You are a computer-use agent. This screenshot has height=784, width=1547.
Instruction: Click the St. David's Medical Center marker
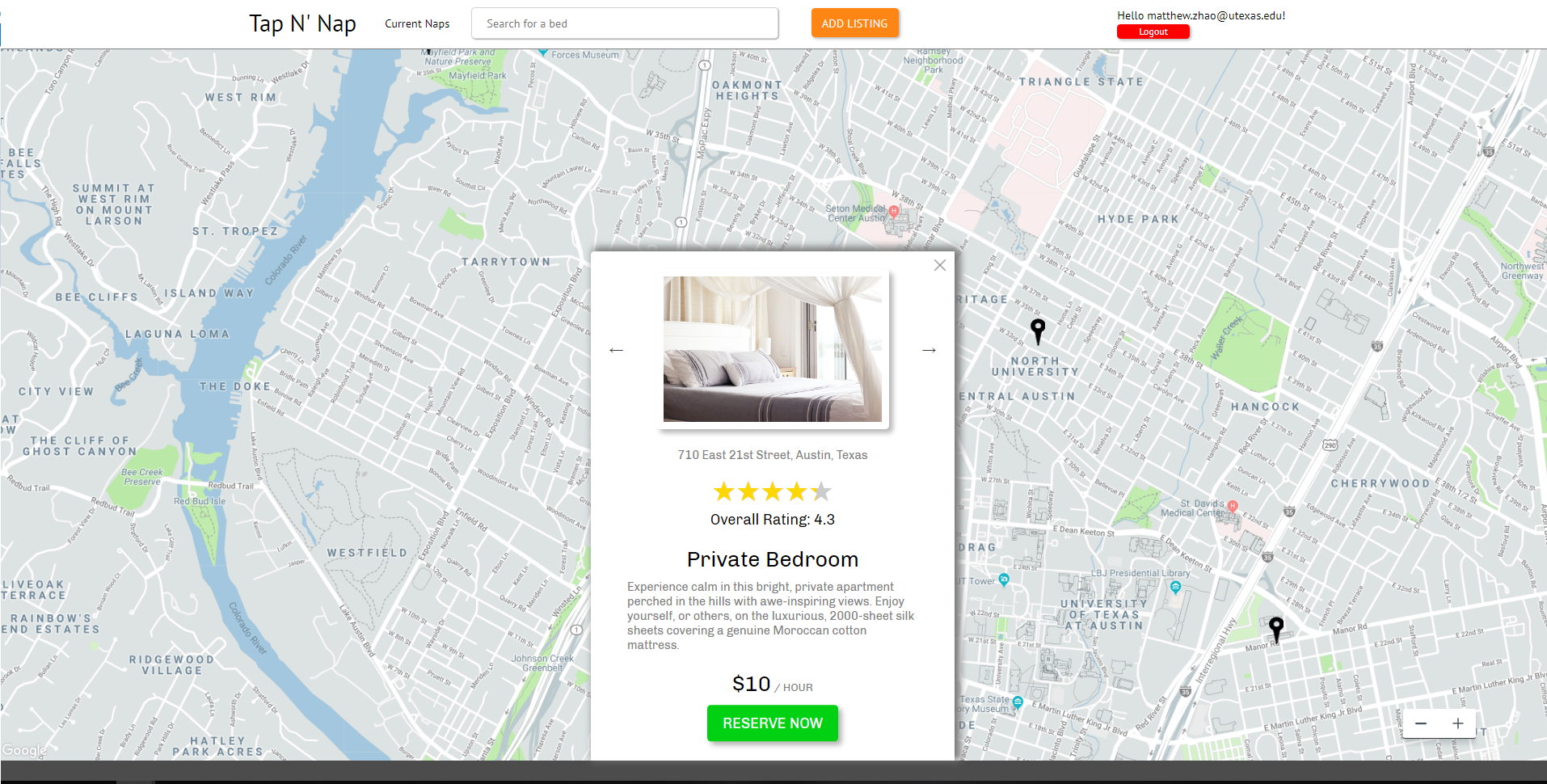point(1232,506)
